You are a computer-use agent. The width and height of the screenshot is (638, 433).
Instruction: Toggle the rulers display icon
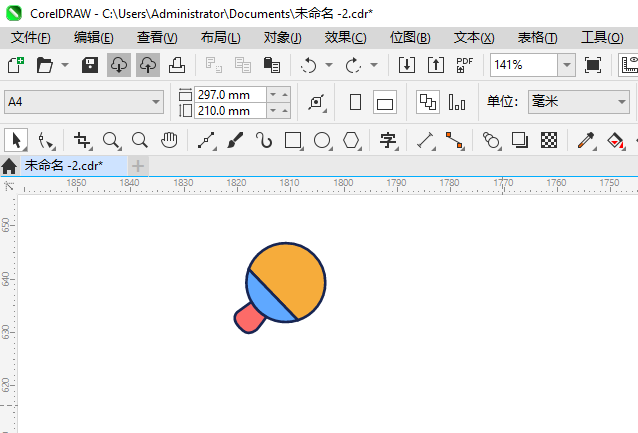pyautogui.click(x=629, y=65)
